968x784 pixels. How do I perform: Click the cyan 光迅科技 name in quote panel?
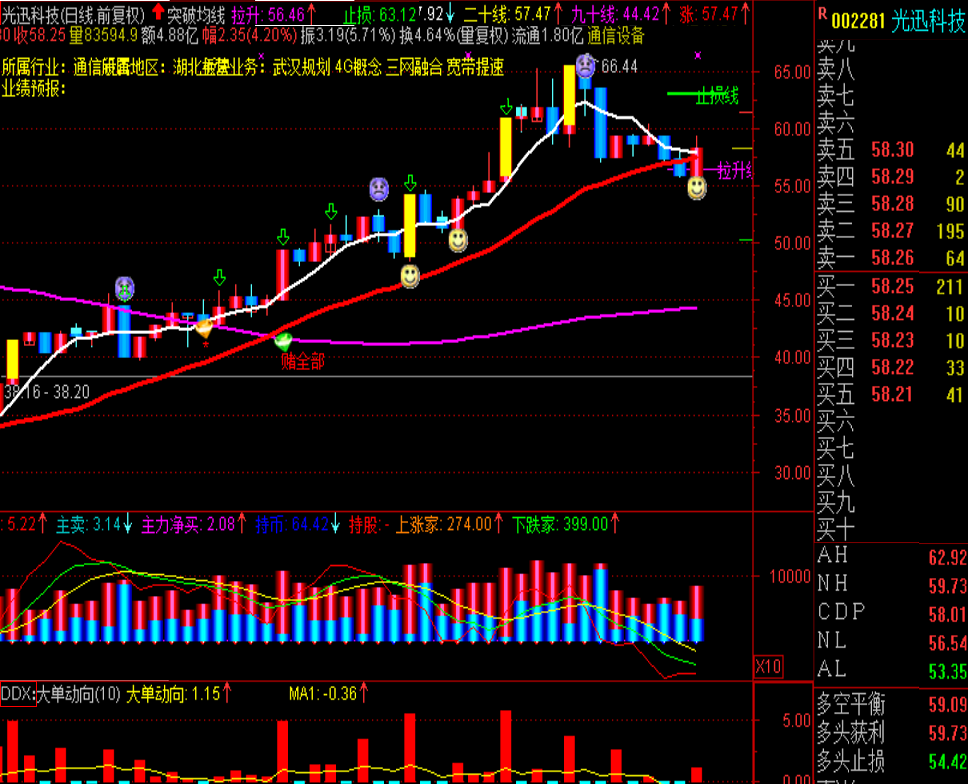tap(928, 22)
